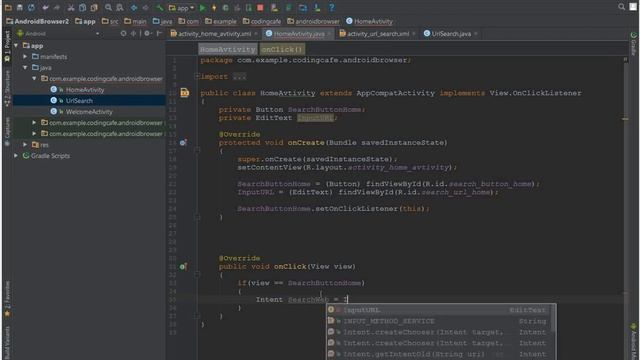Open Replace icon next to Find
This screenshot has height=360, width=640.
(120, 7)
